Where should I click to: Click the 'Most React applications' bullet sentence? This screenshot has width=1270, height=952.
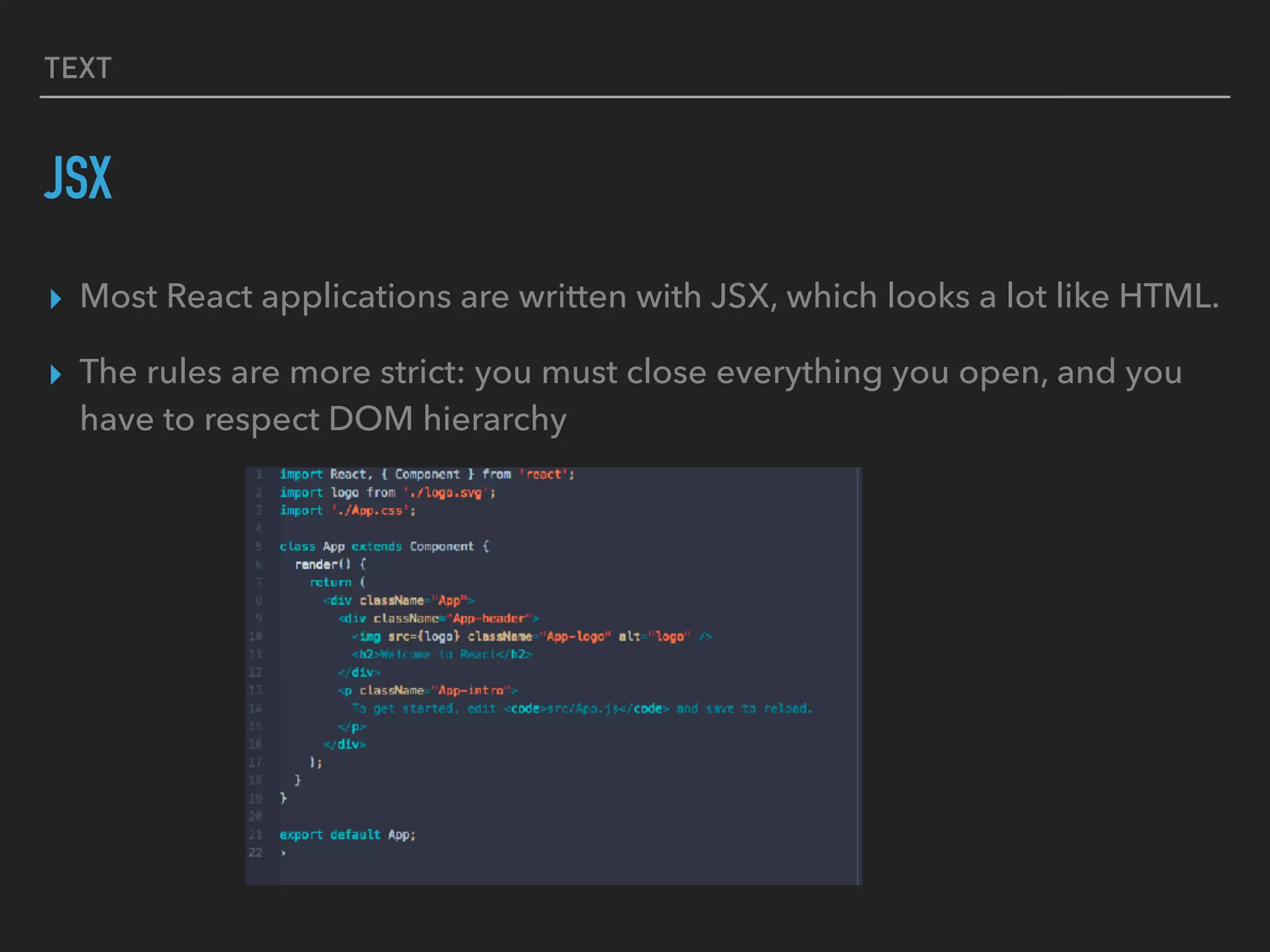[x=649, y=296]
